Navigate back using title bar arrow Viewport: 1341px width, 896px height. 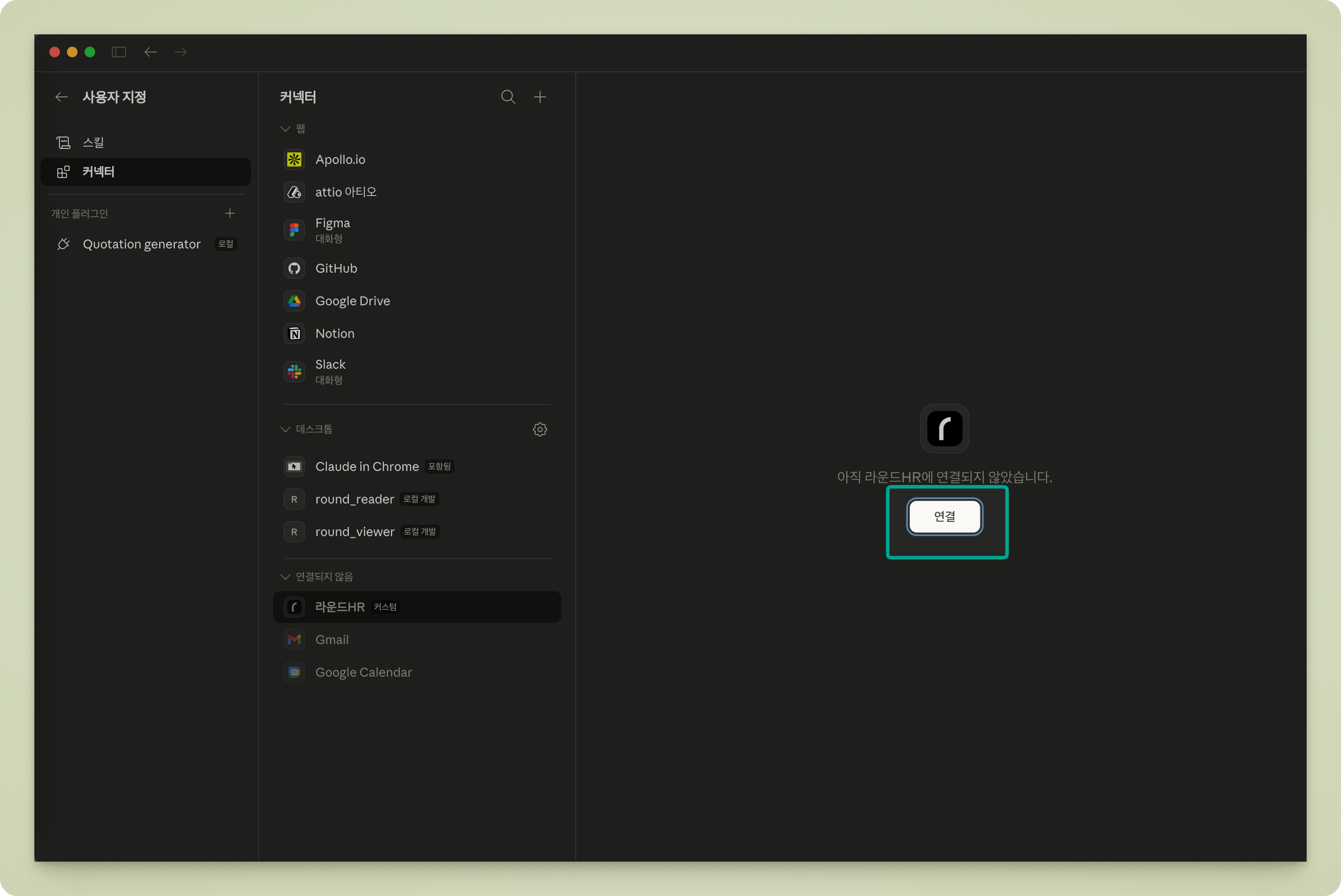pyautogui.click(x=150, y=52)
